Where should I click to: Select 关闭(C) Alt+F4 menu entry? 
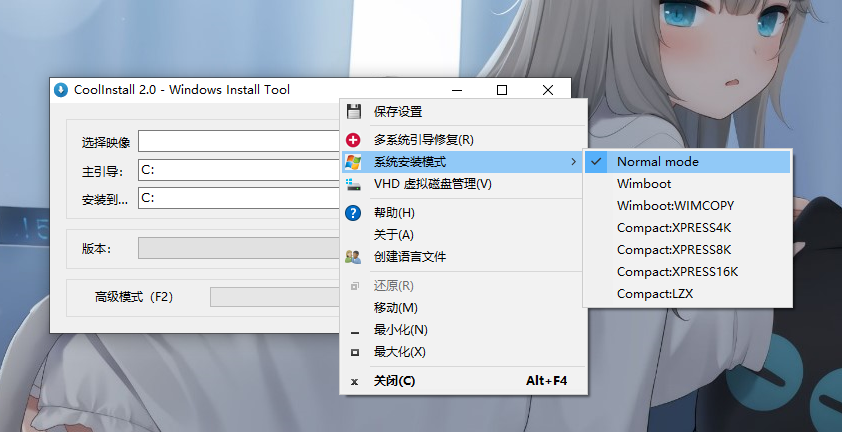coord(463,381)
